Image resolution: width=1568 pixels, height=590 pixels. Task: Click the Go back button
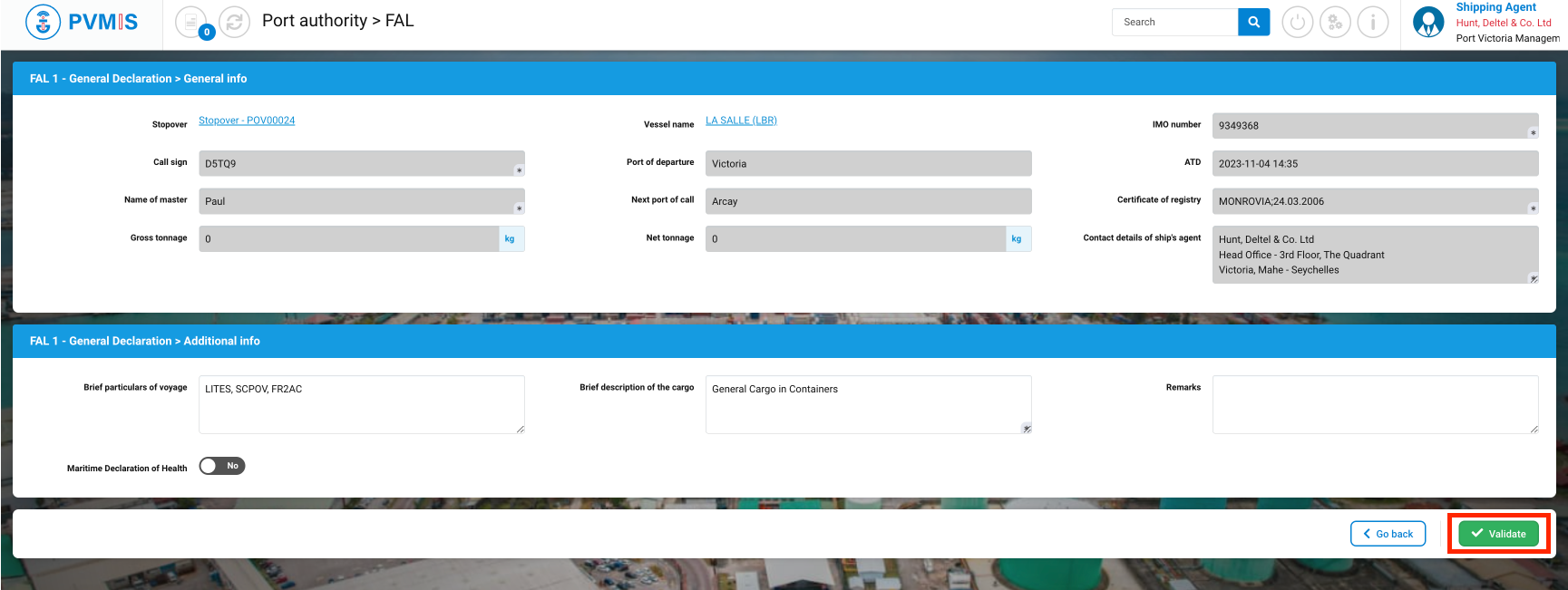pos(1388,534)
